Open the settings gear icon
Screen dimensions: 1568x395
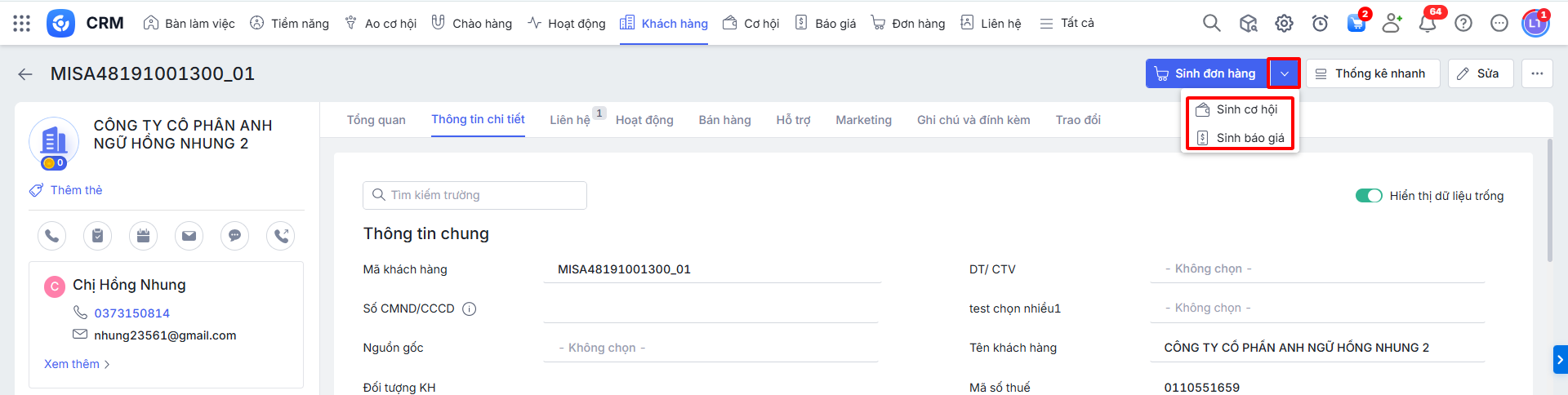pos(1284,24)
